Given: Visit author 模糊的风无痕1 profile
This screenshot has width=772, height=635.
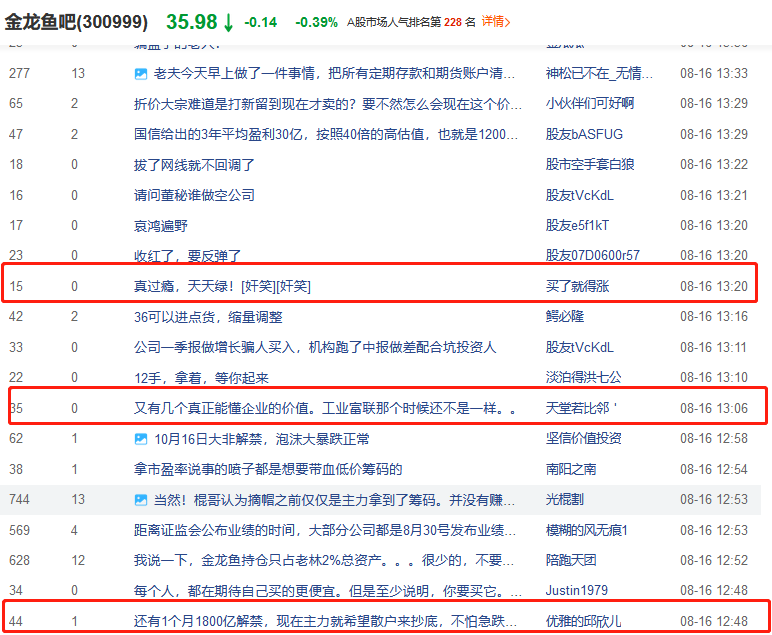Looking at the screenshot, I should click(586, 530).
